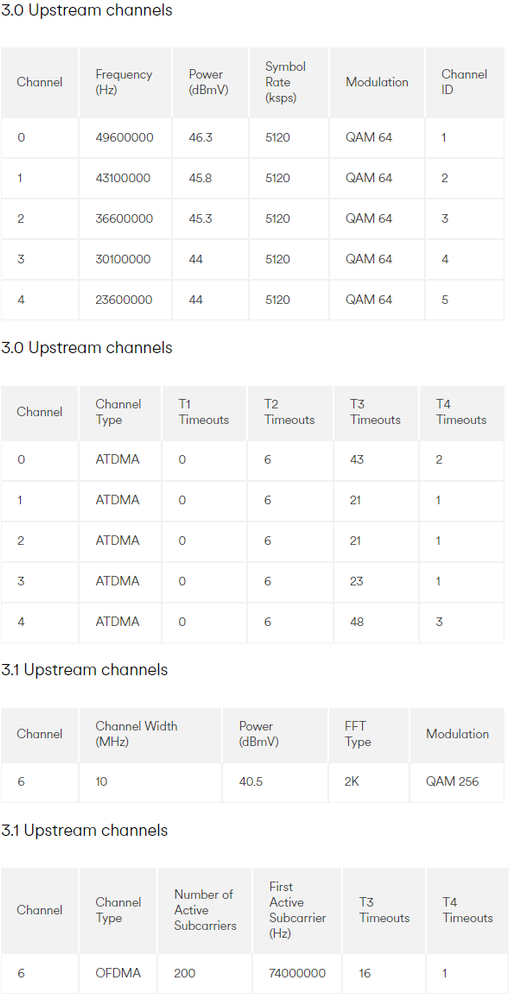Select the 45.8 power cell
515x999 pixels.
(210, 178)
